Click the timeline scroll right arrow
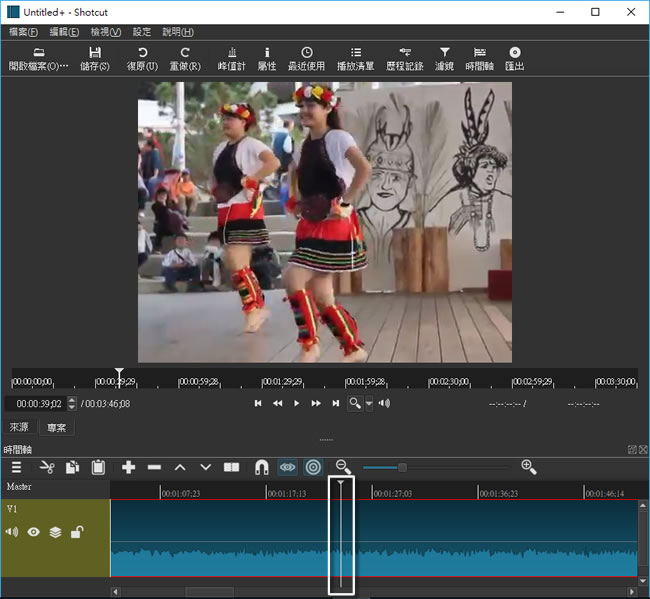Image resolution: width=650 pixels, height=599 pixels. click(x=632, y=592)
